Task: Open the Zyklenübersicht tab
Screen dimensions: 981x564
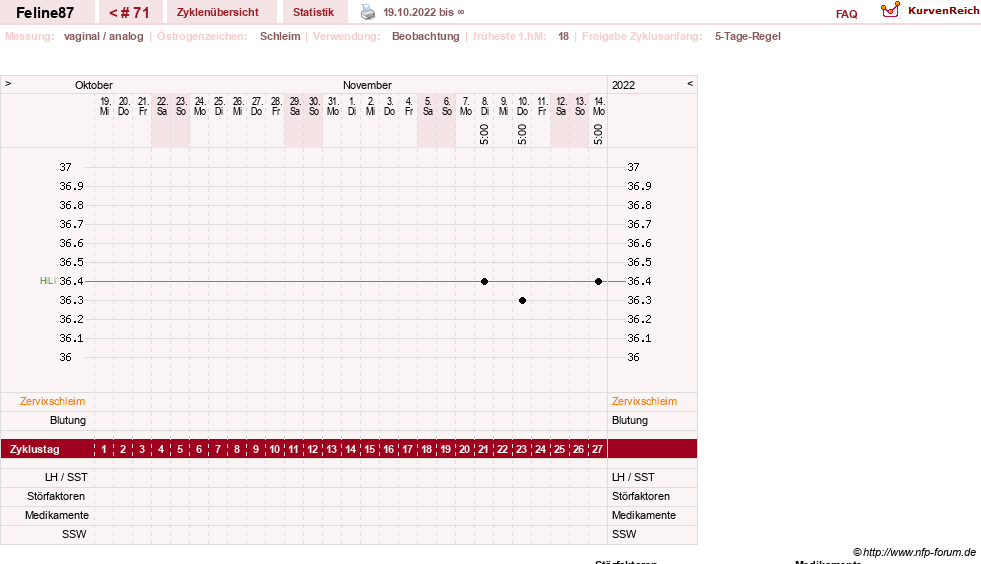Action: coord(217,13)
